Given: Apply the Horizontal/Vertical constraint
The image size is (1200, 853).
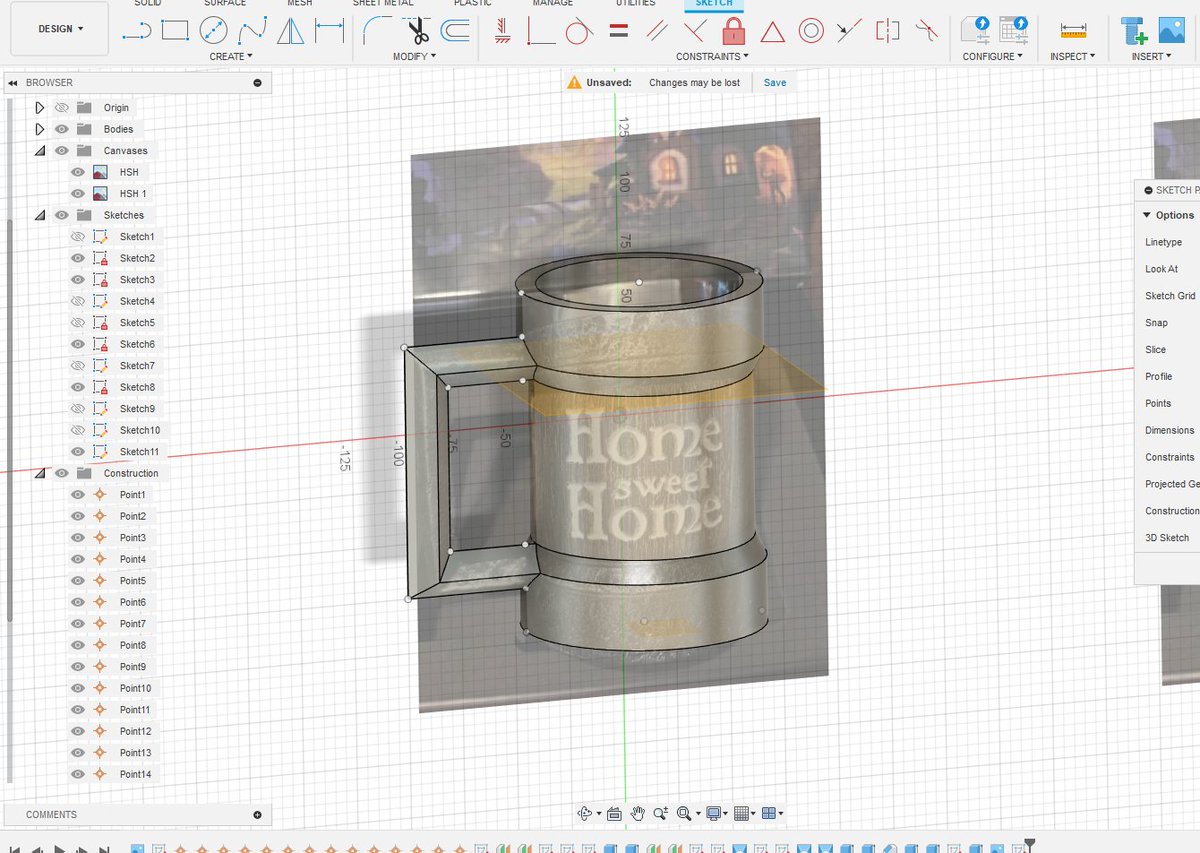Looking at the screenshot, I should 504,31.
